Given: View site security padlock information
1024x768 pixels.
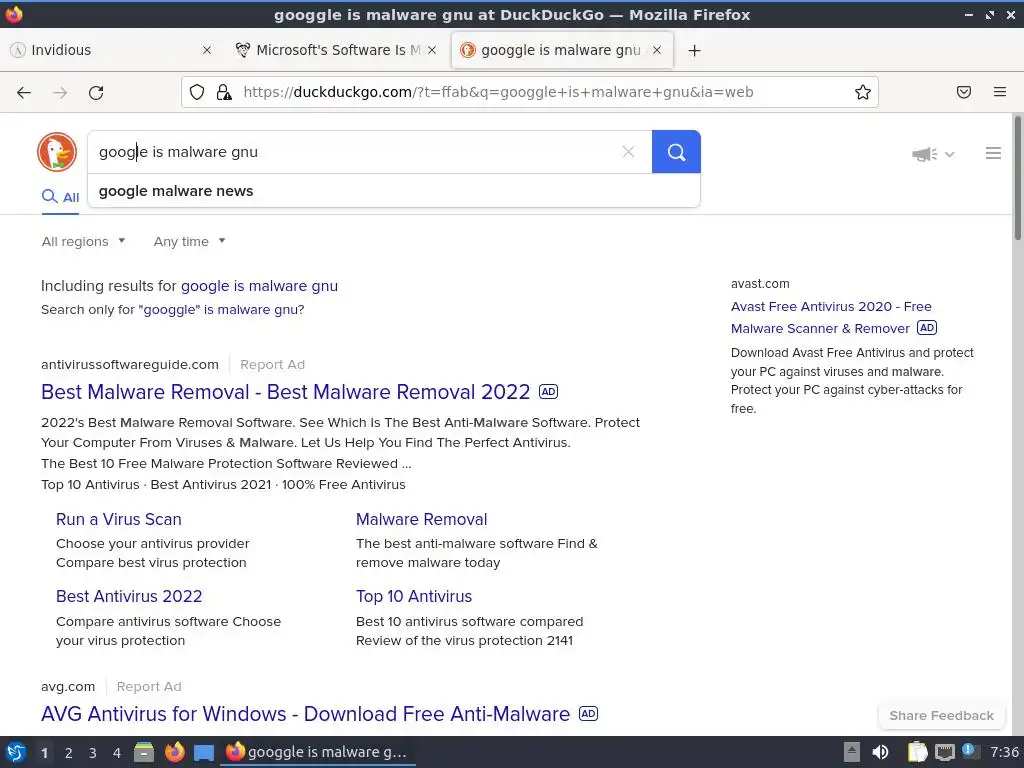Looking at the screenshot, I should pos(224,92).
